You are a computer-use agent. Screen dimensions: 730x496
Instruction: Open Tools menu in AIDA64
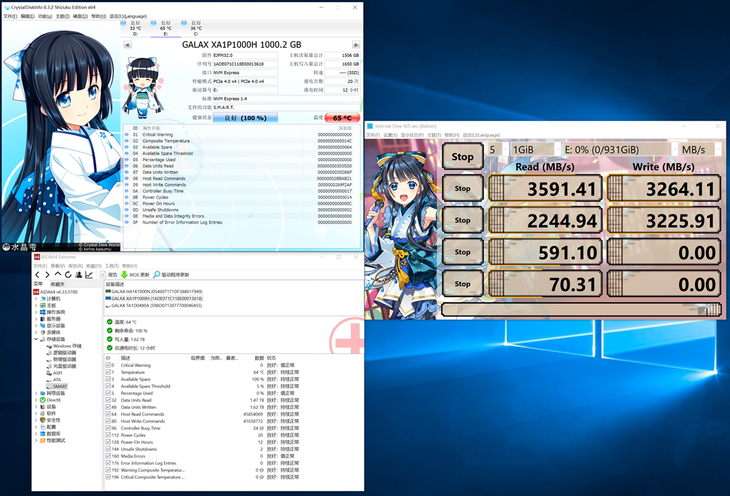pyautogui.click(x=112, y=266)
